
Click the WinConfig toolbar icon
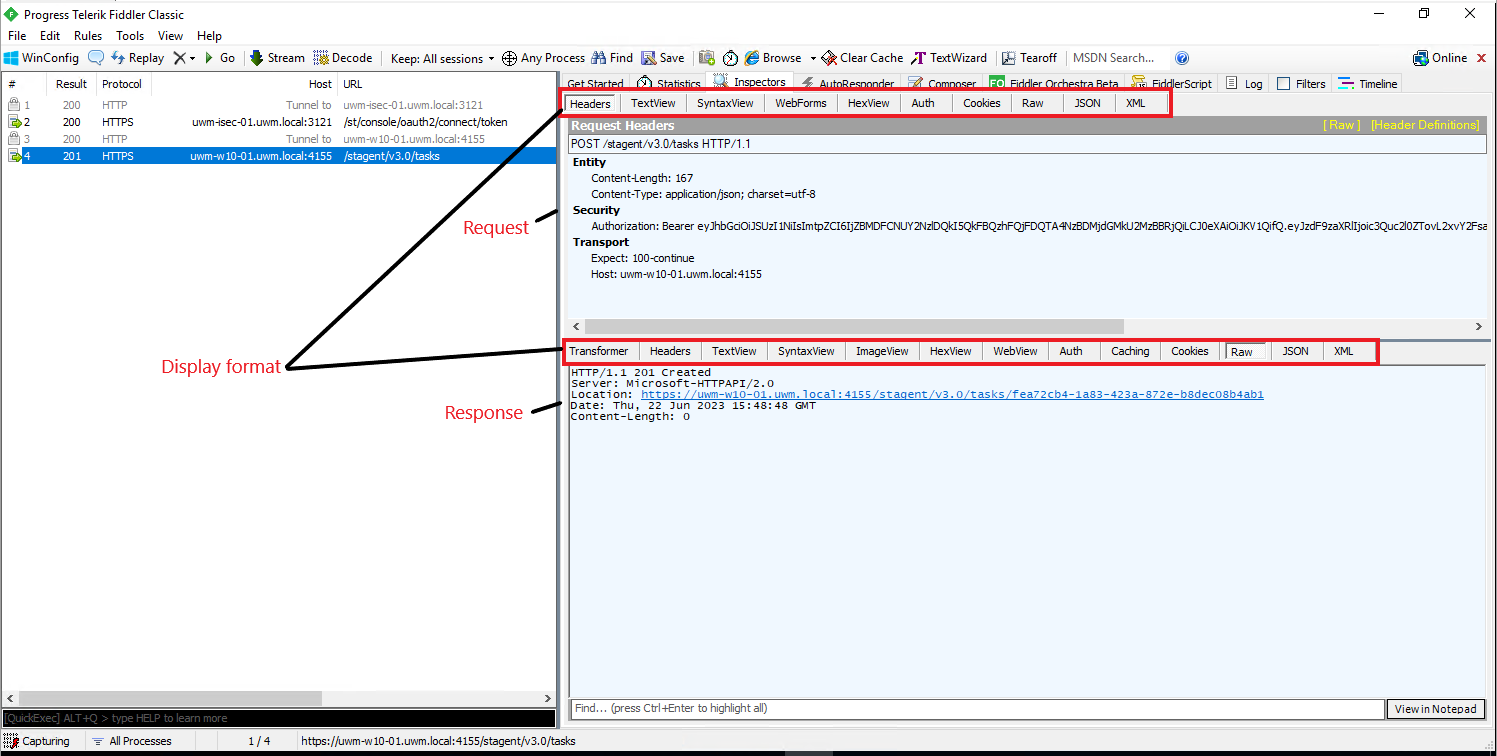click(13, 58)
